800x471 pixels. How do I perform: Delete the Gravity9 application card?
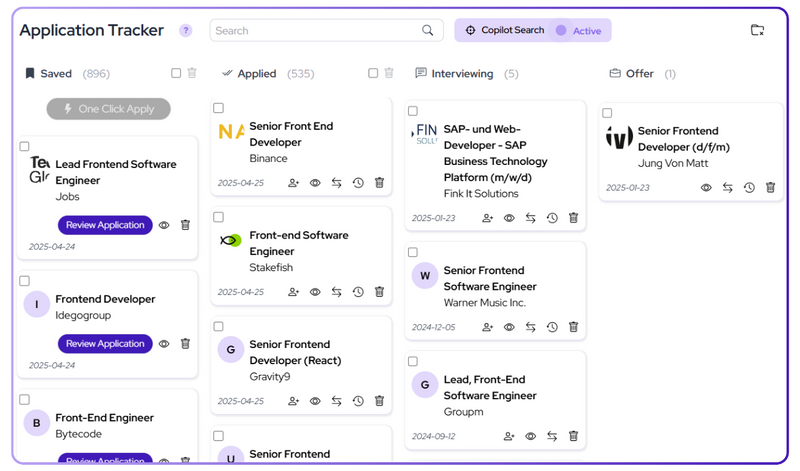click(x=380, y=401)
